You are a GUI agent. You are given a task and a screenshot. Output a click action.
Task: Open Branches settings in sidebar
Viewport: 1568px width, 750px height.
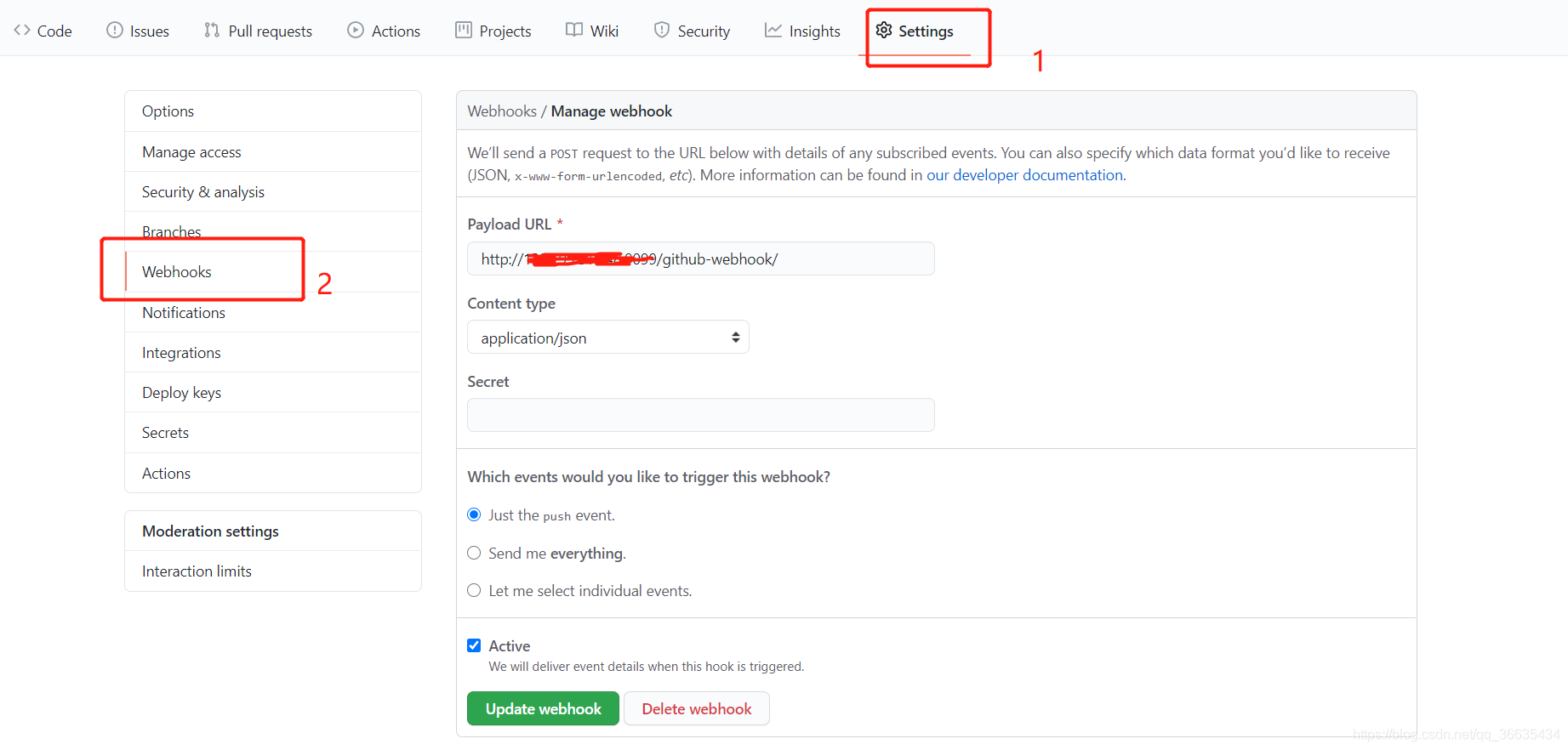pyautogui.click(x=273, y=231)
